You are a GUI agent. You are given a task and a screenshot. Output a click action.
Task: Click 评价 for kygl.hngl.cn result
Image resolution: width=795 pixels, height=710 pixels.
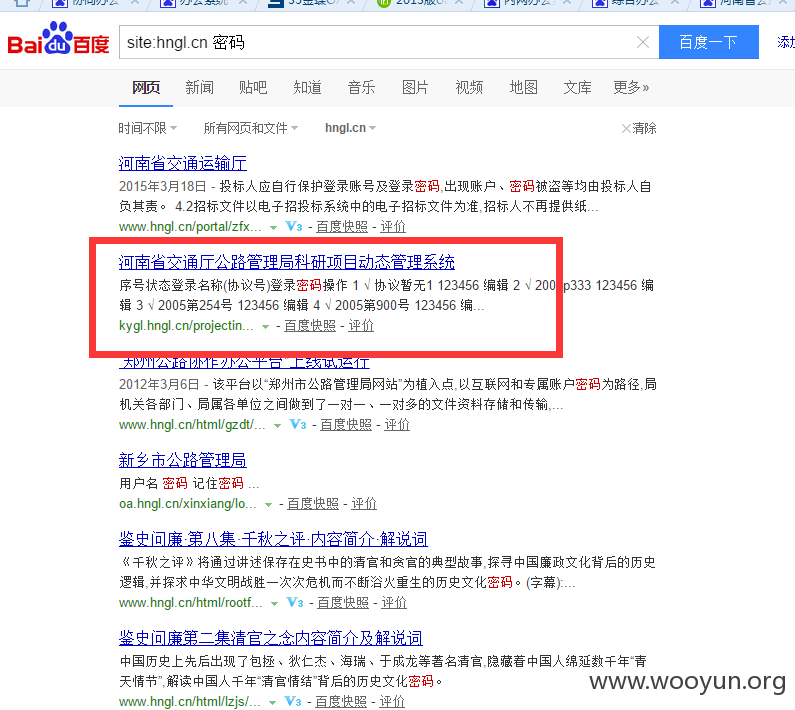tap(361, 326)
